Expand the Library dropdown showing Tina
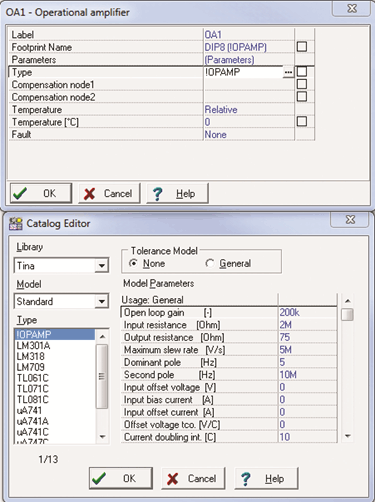This screenshot has width=375, height=502. (61, 266)
